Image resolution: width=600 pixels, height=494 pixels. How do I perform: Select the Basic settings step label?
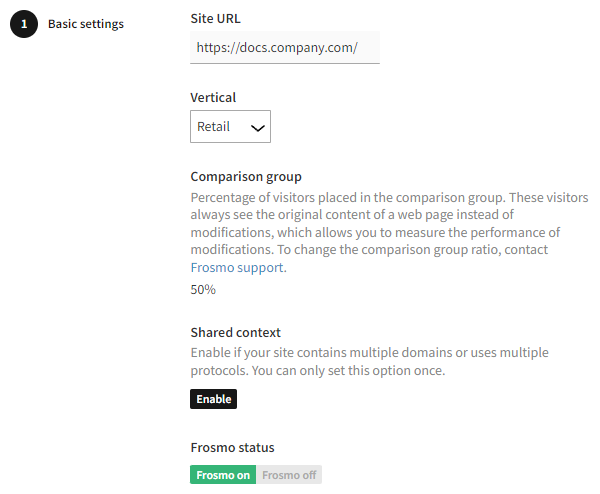[x=86, y=24]
